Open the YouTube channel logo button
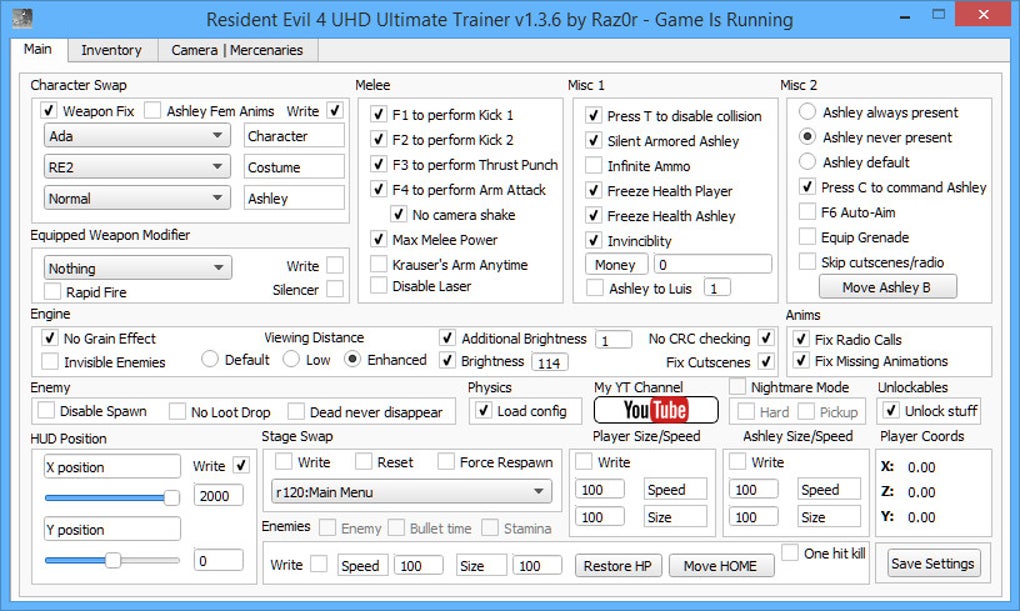This screenshot has width=1020, height=611. tap(656, 410)
